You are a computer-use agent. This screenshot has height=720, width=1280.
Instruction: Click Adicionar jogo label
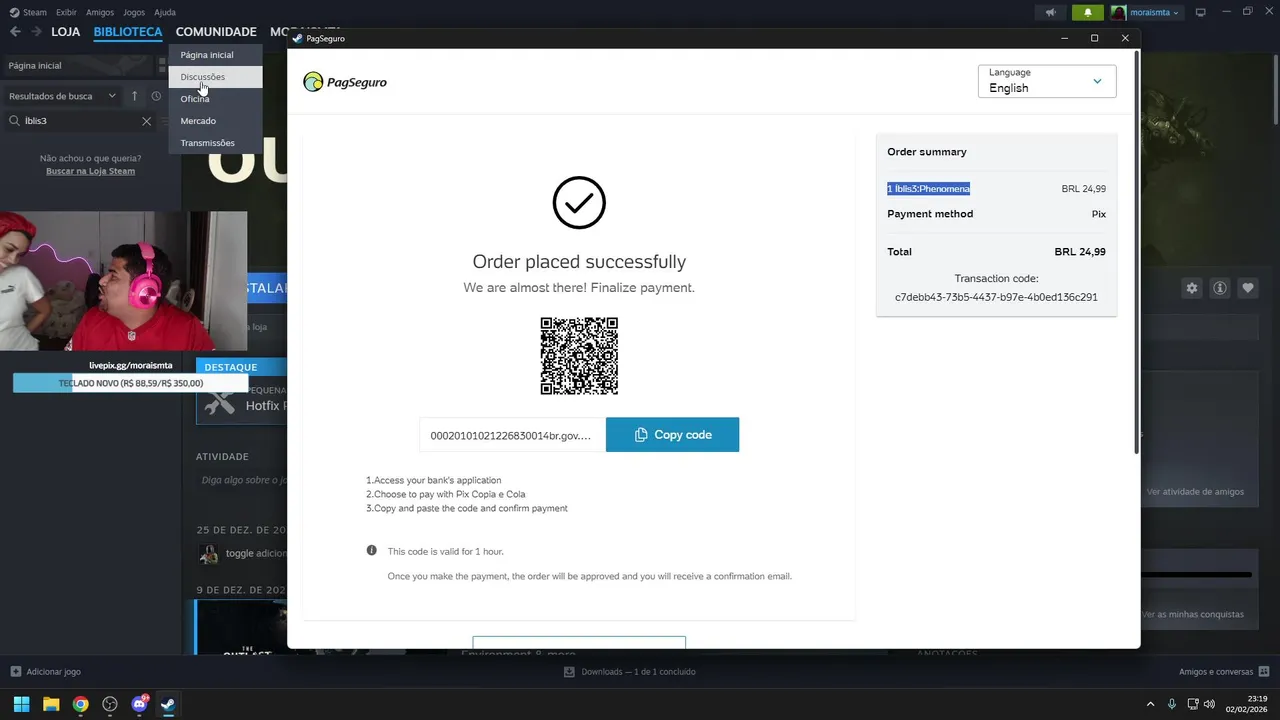click(54, 672)
